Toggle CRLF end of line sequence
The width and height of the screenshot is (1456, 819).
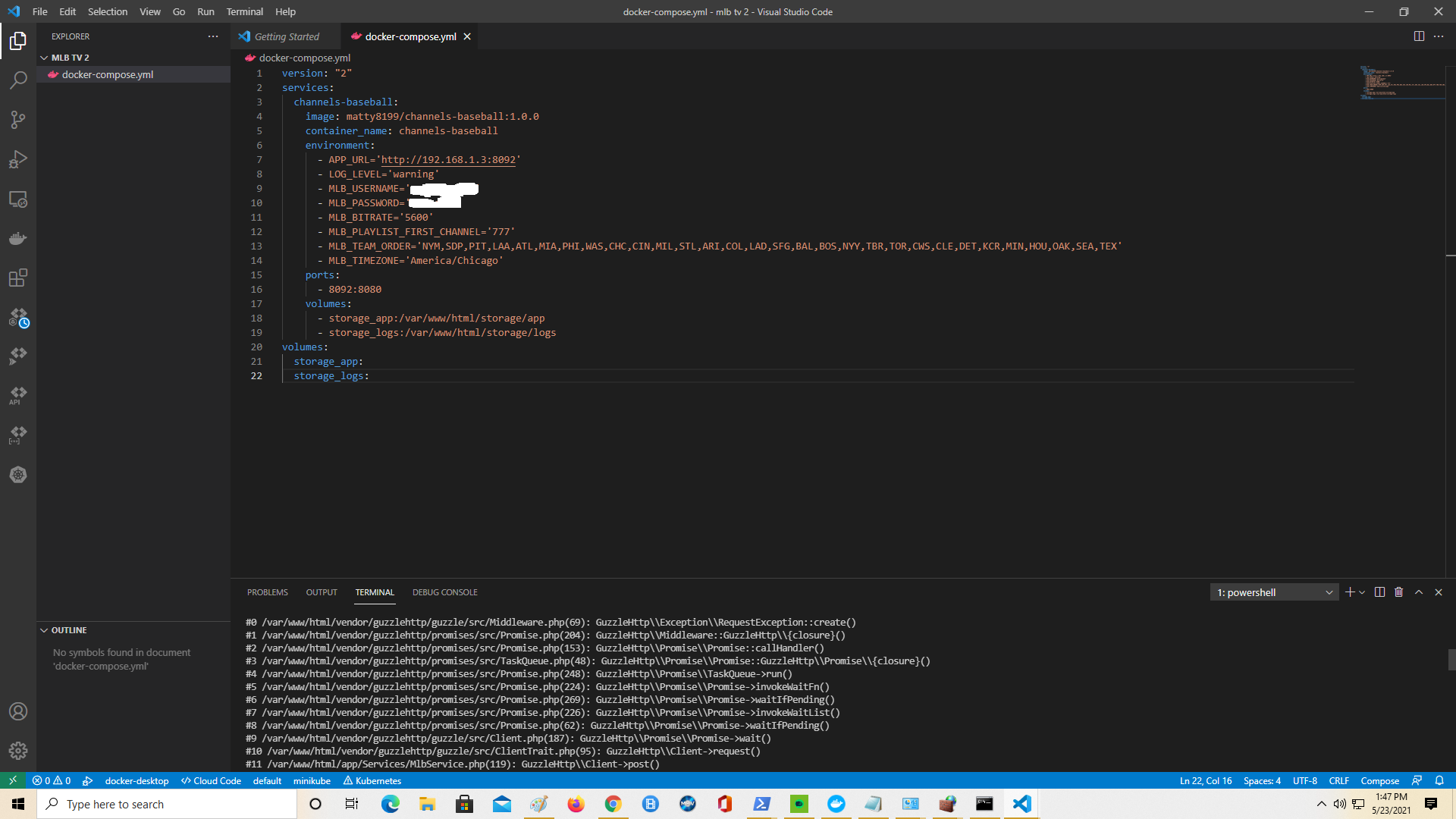(1338, 780)
